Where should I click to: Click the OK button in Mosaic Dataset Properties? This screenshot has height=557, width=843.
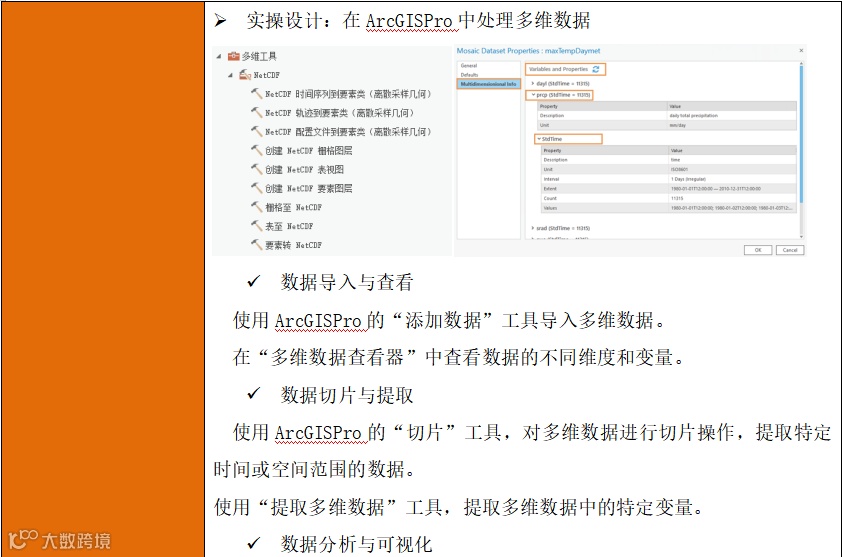(758, 250)
